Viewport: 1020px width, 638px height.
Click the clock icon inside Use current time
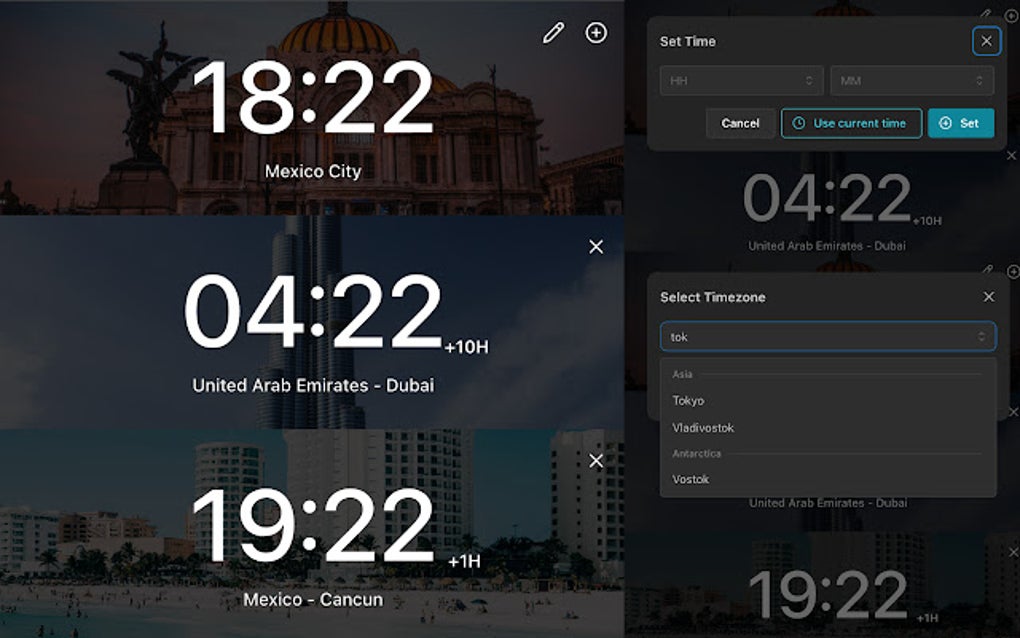[x=798, y=123]
